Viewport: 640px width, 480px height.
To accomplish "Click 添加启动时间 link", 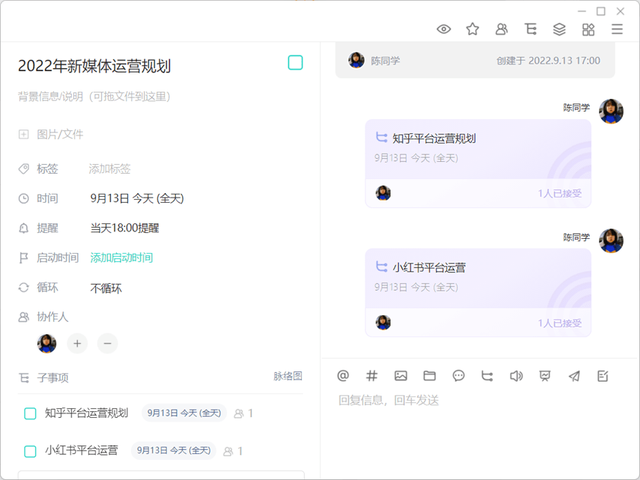I will click(x=122, y=258).
